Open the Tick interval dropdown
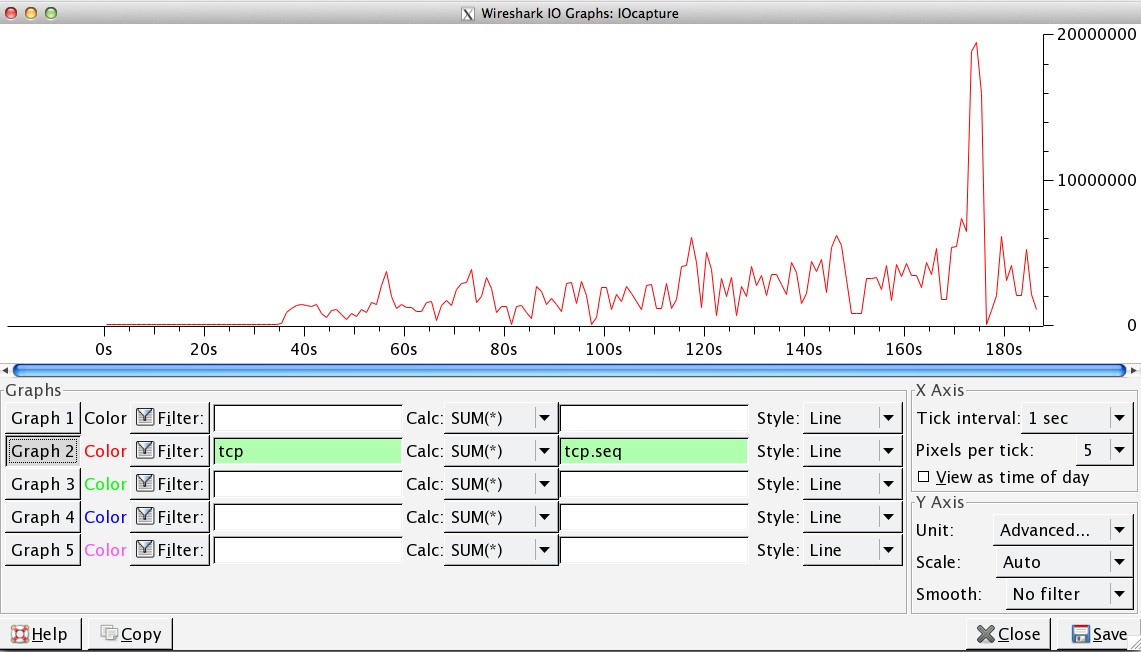Viewport: 1141px width, 652px height. click(x=1077, y=418)
